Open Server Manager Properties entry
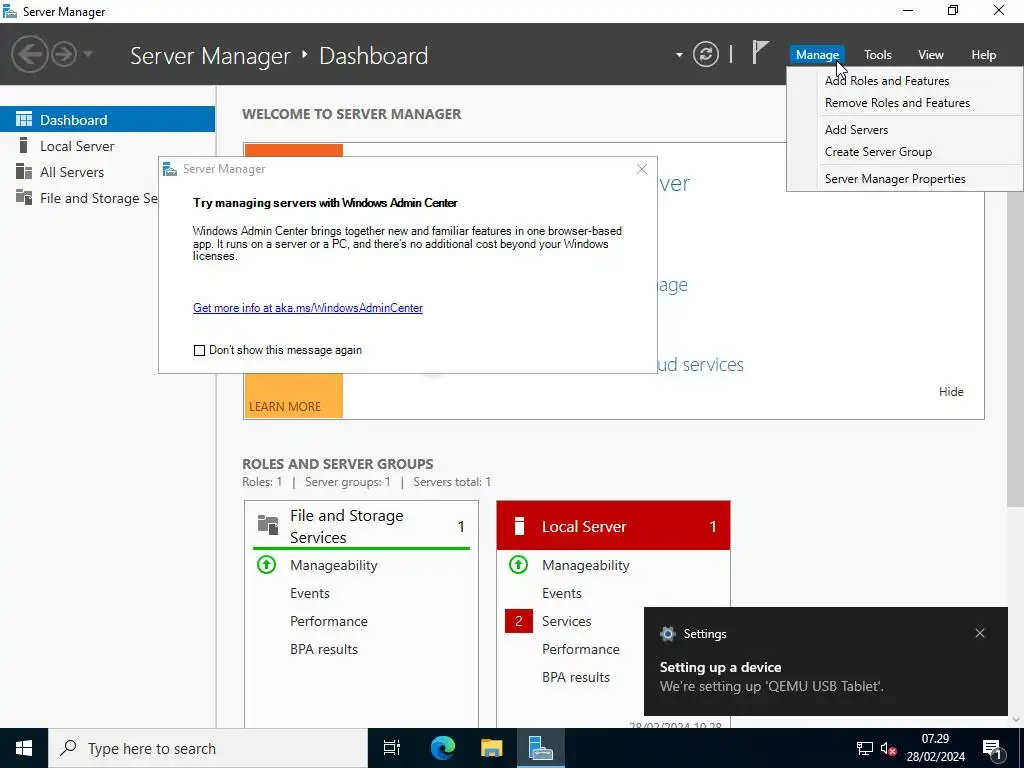Screen dimensions: 1024x768 pyautogui.click(x=904, y=178)
